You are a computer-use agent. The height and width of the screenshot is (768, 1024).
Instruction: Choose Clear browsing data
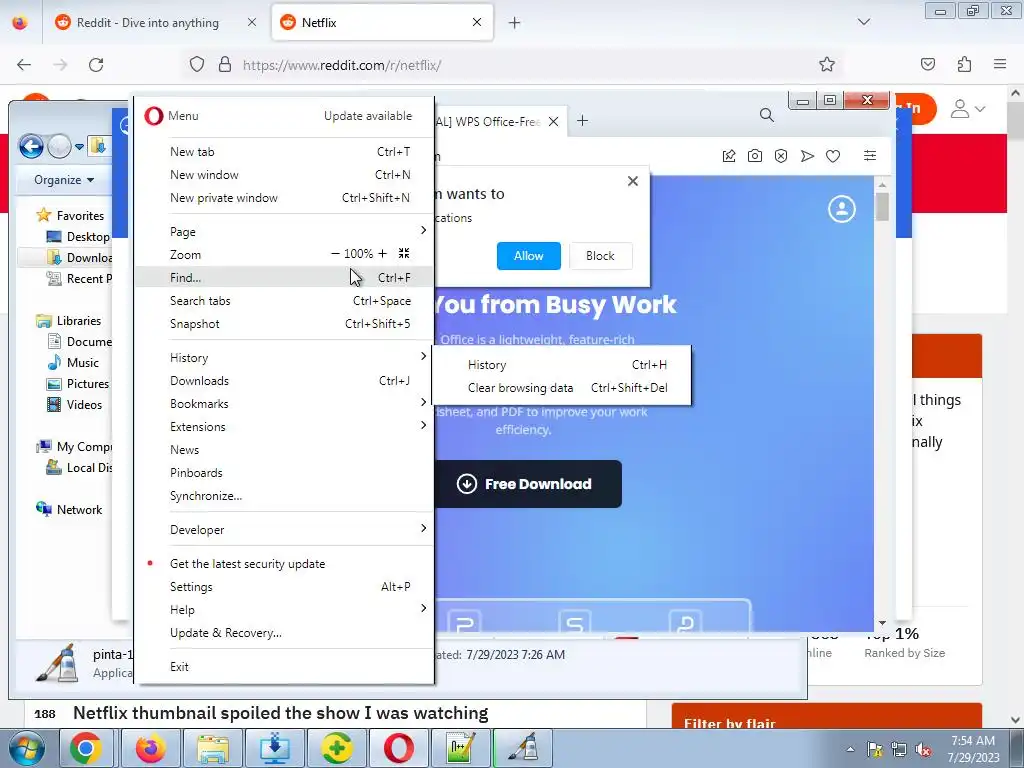point(562,387)
